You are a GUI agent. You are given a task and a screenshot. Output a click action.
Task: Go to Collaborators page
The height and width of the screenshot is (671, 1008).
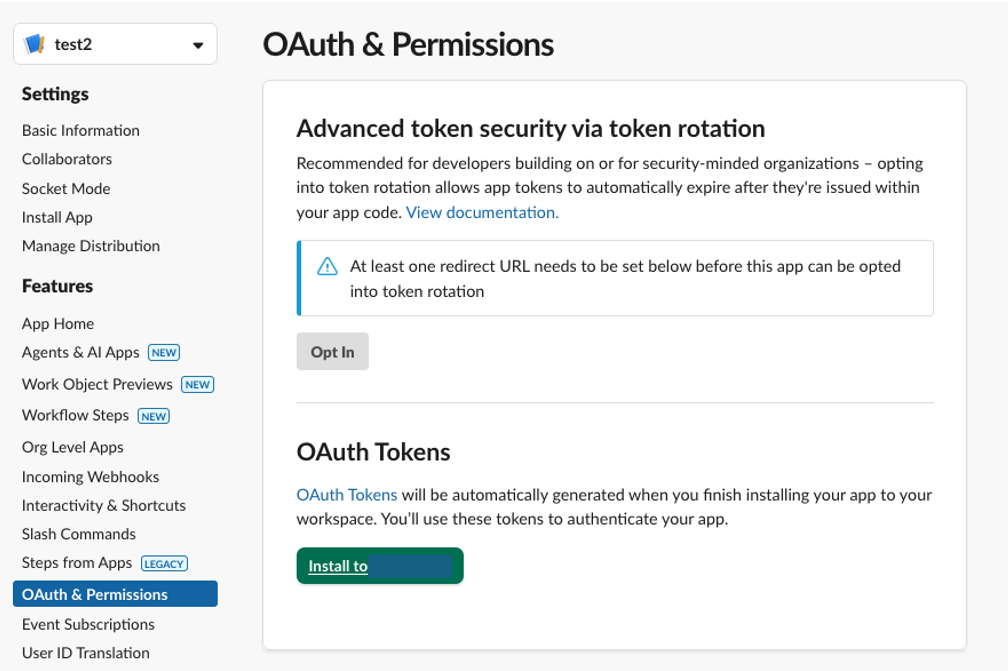67,159
